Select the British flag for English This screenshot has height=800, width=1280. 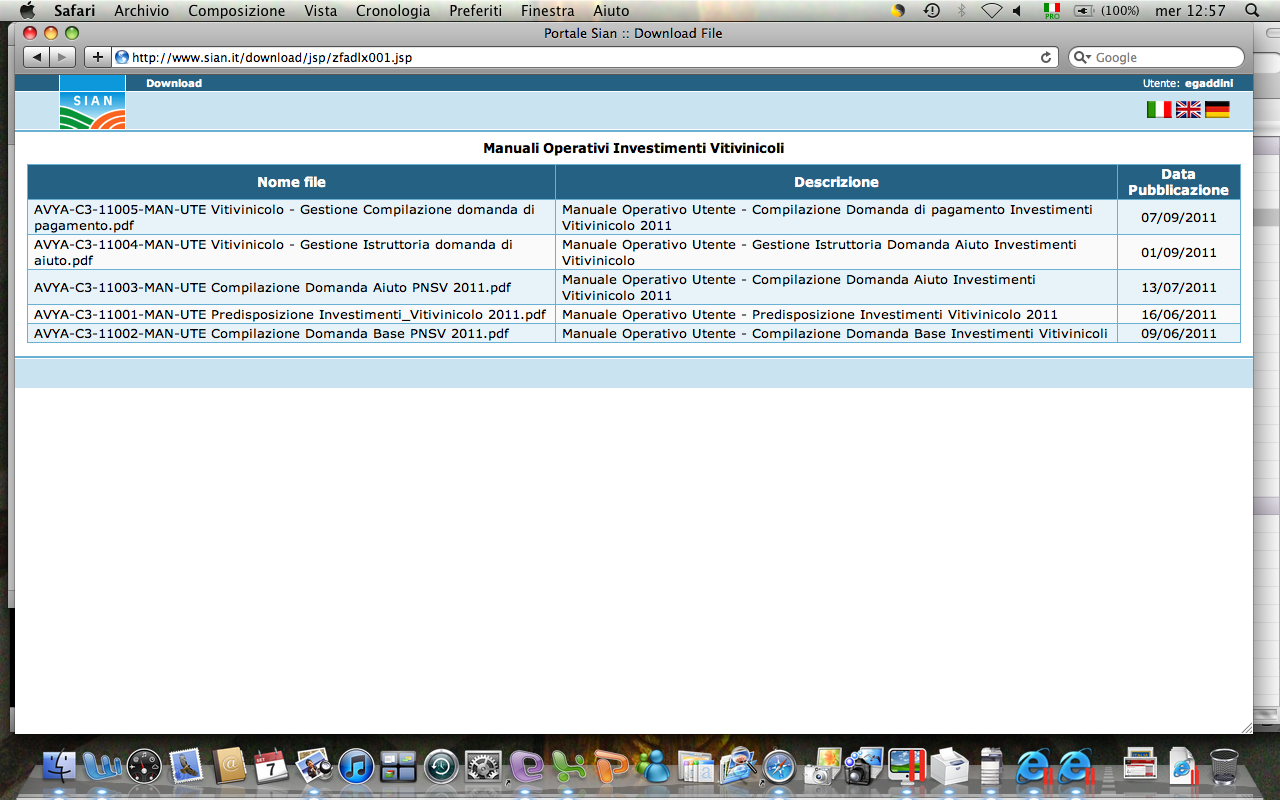(1188, 110)
